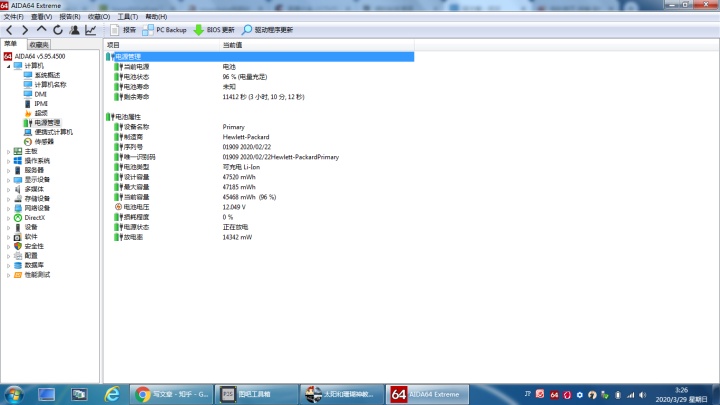
Task: Click the 性能测试 benchmark tree icon
Action: pos(17,275)
